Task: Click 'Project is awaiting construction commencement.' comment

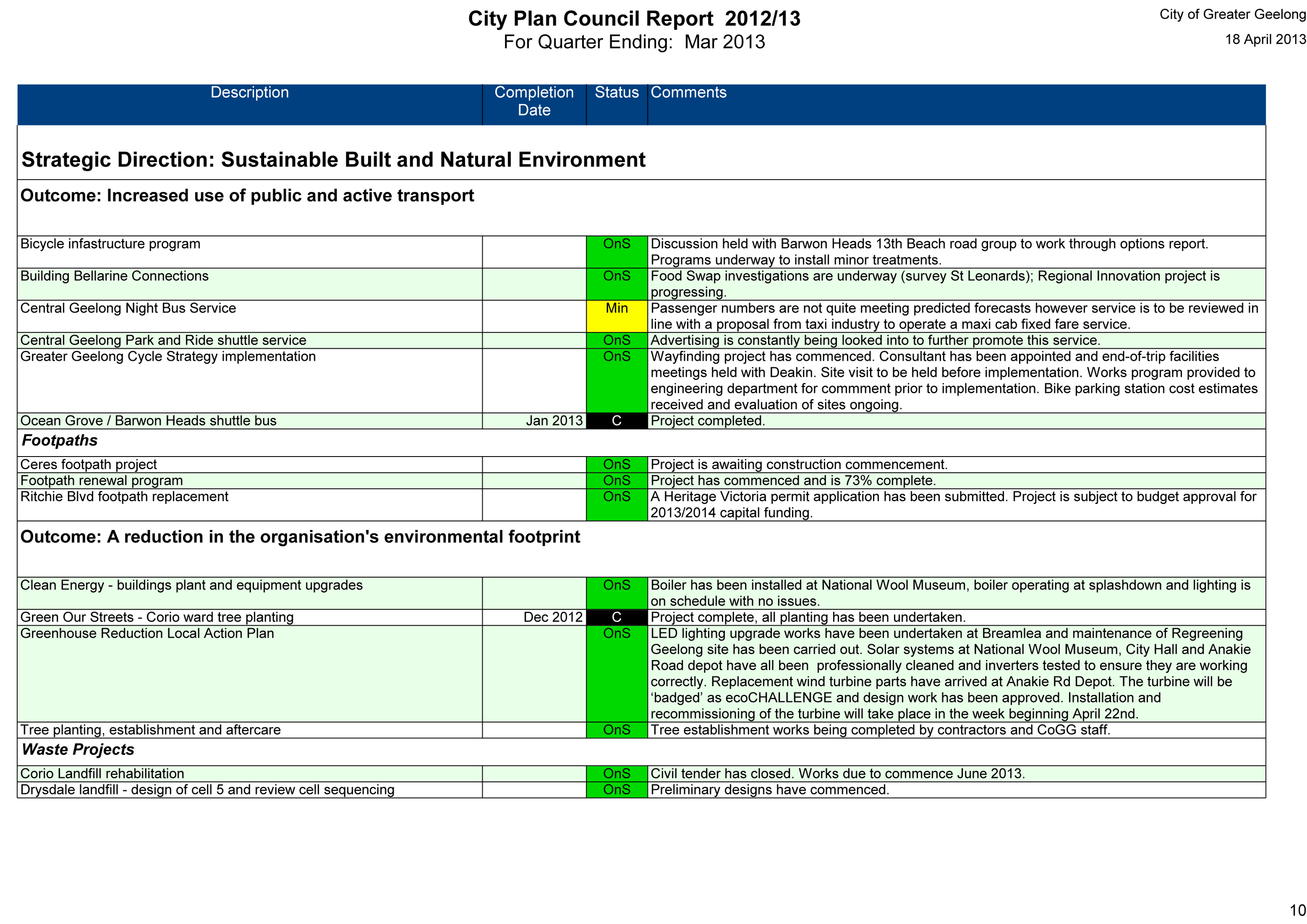Action: tap(799, 464)
